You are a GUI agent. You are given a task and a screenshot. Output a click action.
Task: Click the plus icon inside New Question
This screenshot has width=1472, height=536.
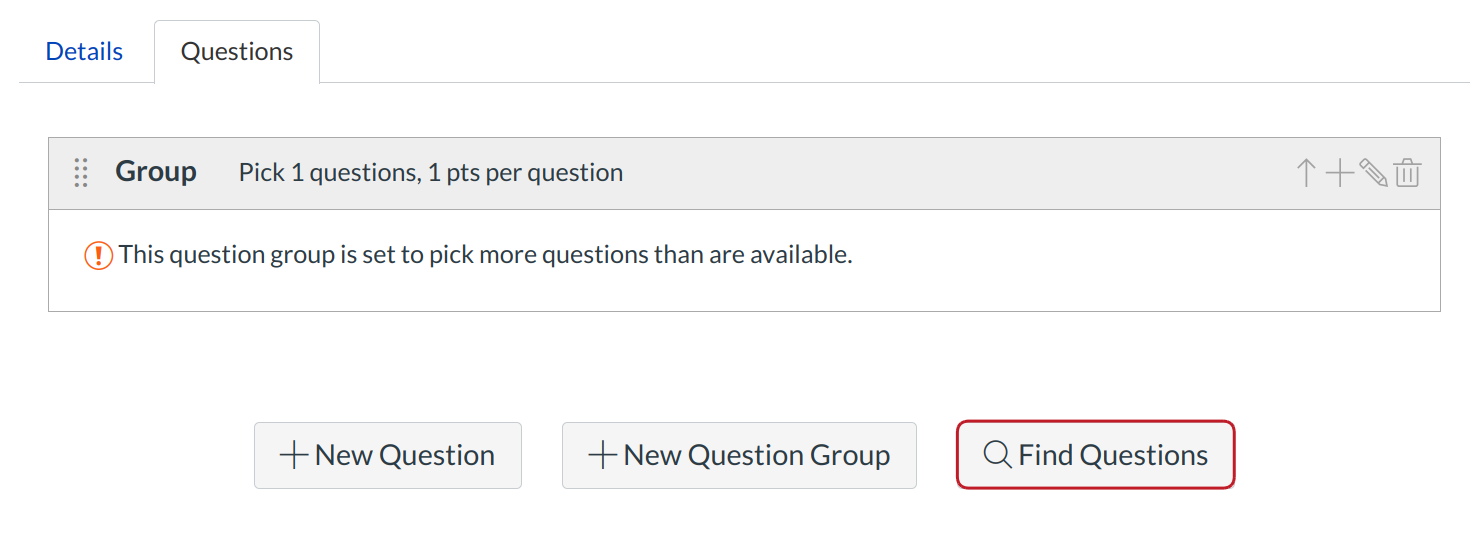point(294,456)
